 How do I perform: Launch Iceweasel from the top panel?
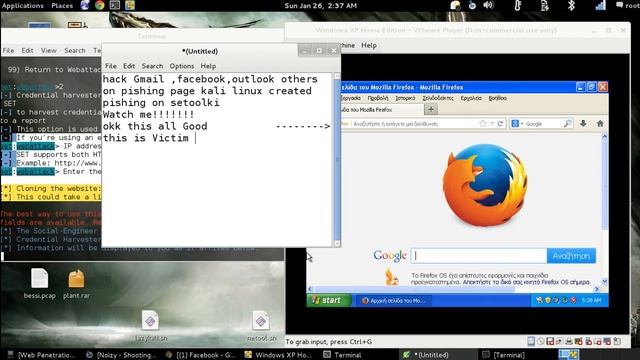[x=85, y=5]
